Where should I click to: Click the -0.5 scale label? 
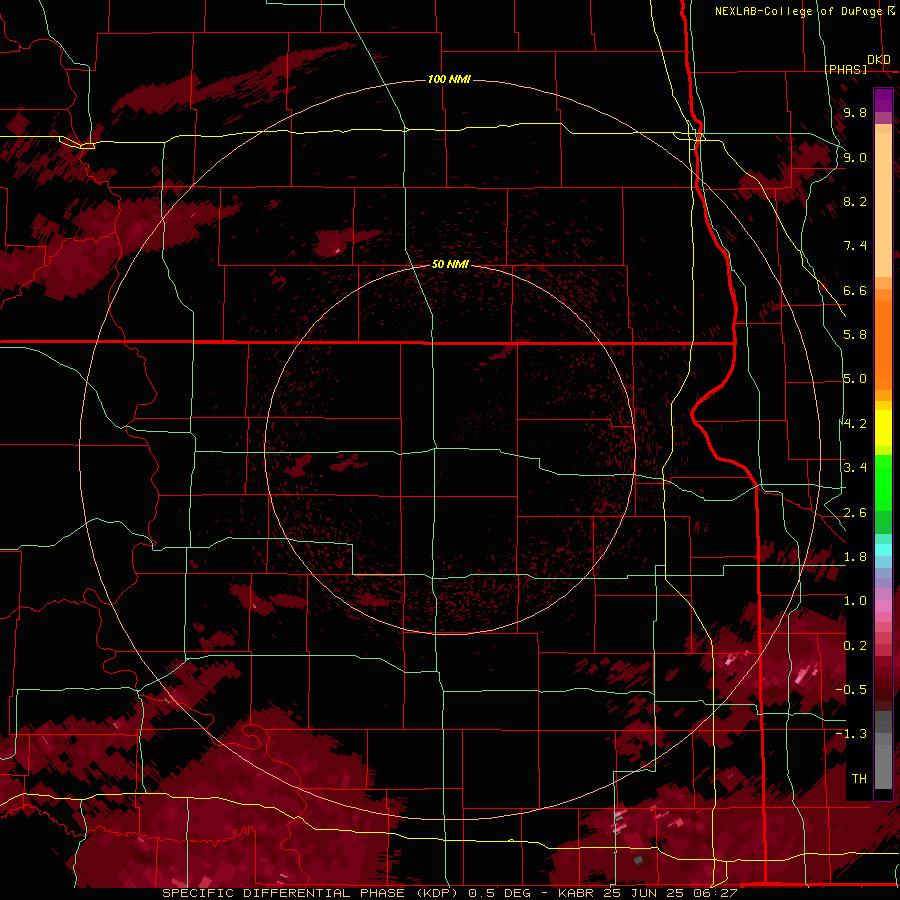coord(851,690)
